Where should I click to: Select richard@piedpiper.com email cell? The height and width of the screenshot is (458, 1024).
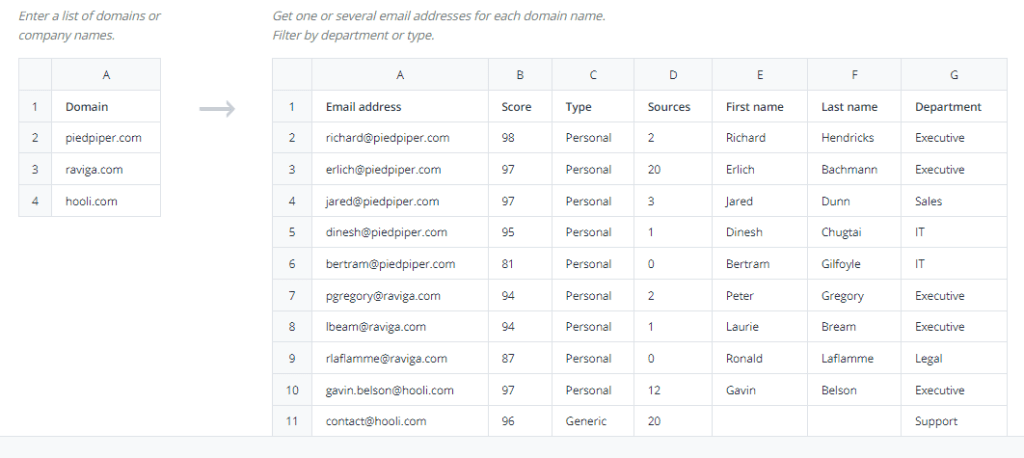[400, 138]
